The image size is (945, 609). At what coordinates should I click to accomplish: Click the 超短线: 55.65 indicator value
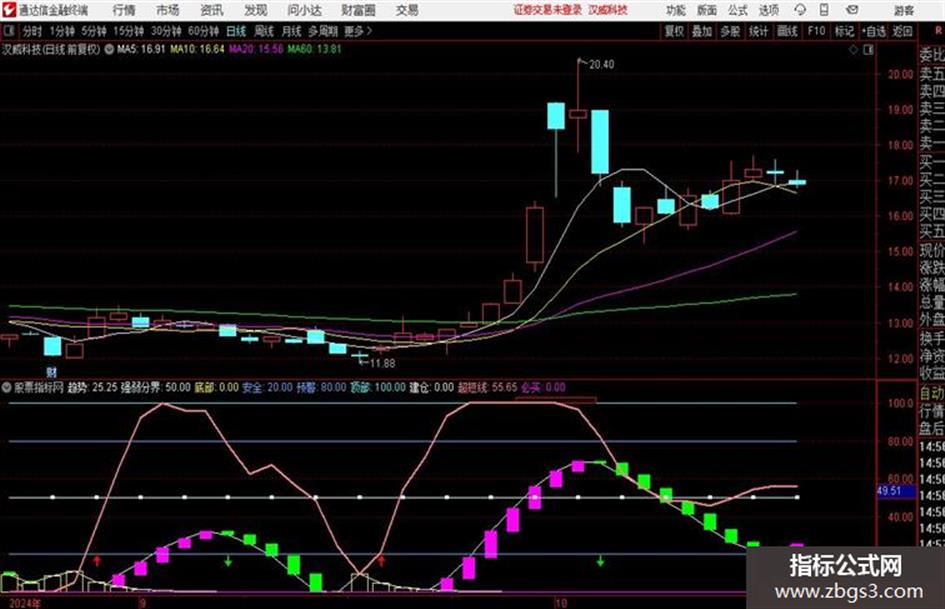click(487, 388)
